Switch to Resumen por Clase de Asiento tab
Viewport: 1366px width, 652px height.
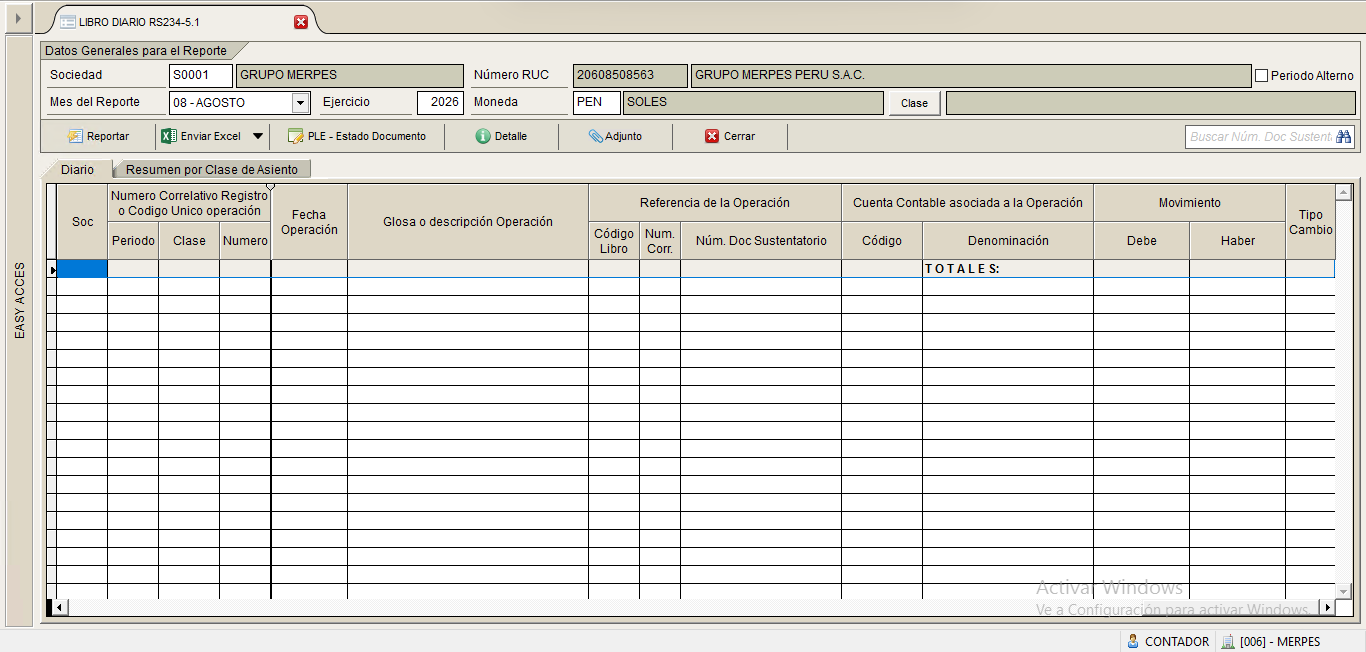tap(212, 170)
